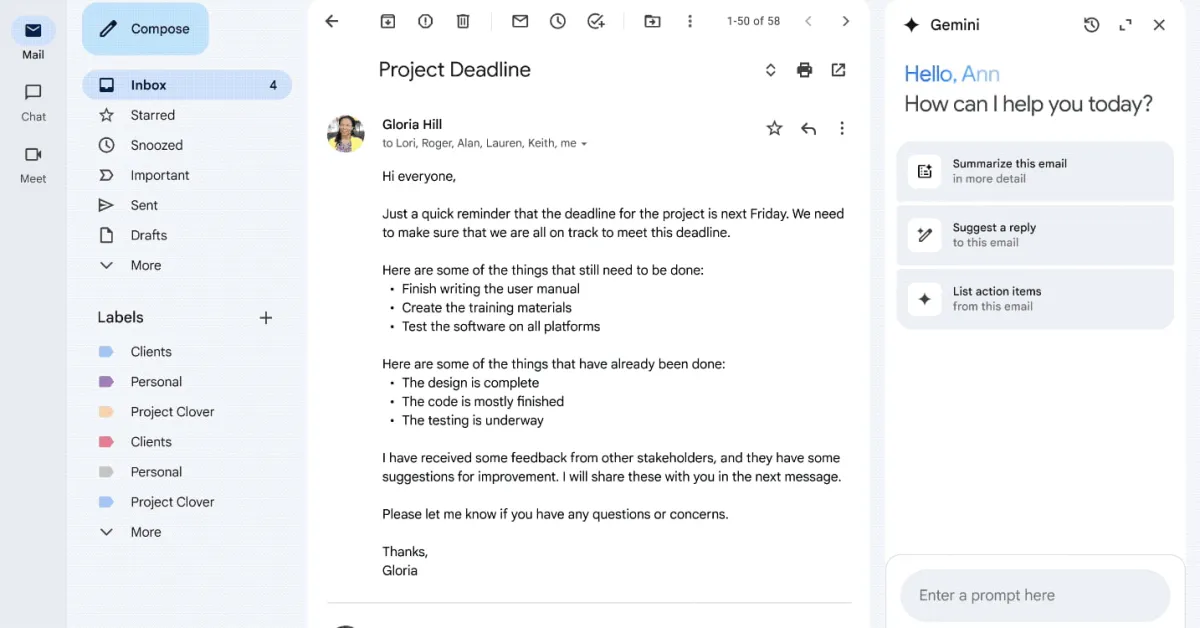Open the Compose button
This screenshot has height=628, width=1200.
tap(145, 28)
